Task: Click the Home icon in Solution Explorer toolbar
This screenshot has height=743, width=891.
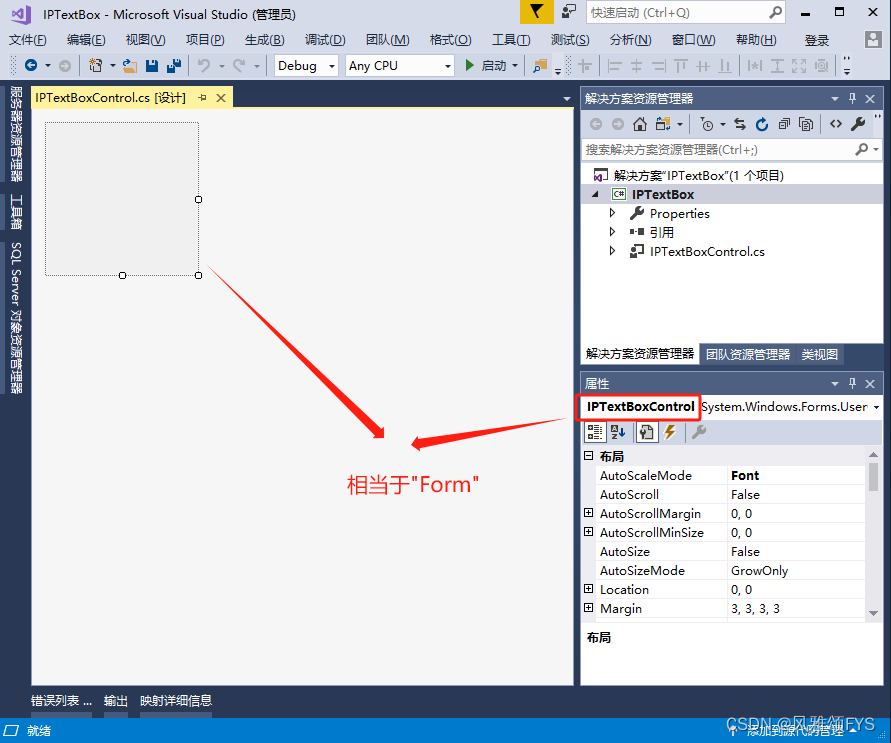Action: (x=640, y=124)
